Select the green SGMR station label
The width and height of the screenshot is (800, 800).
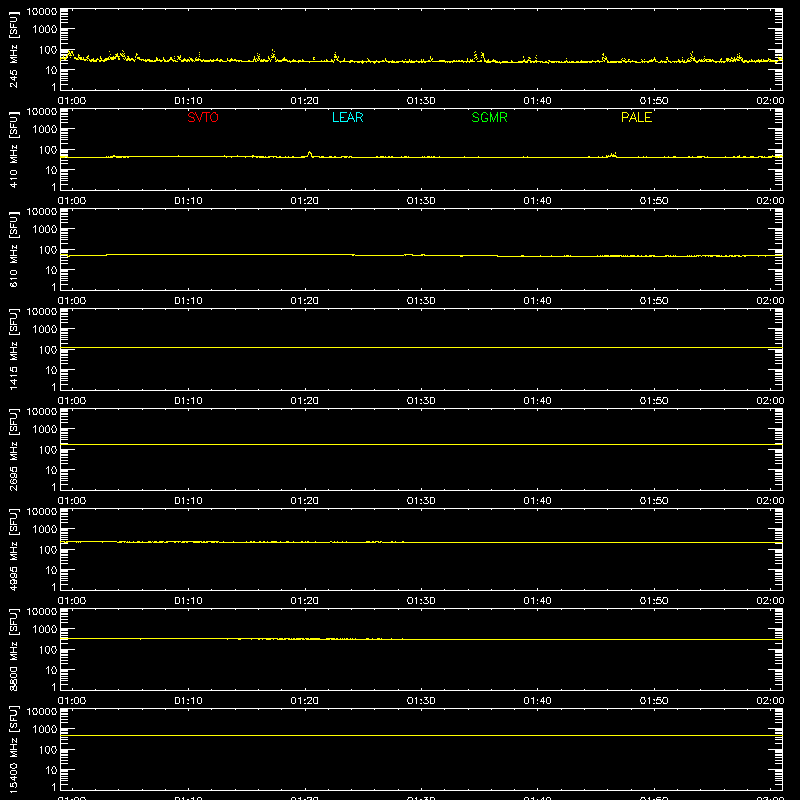[489, 117]
